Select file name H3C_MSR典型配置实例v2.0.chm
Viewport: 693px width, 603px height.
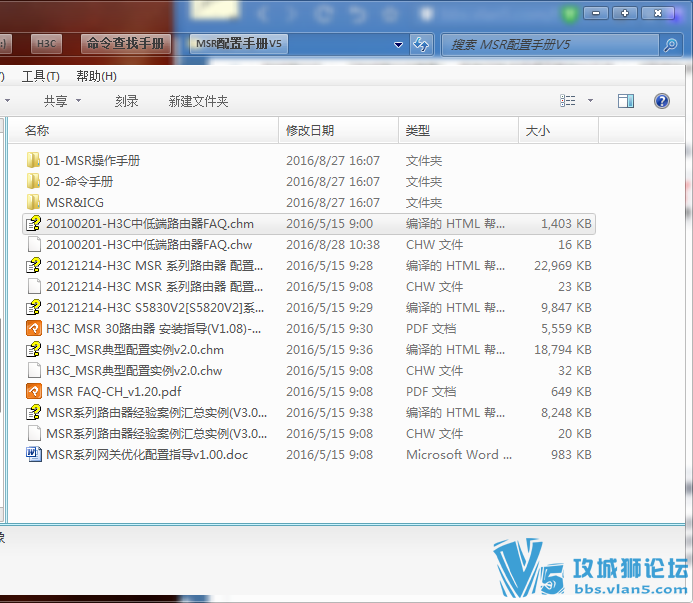[135, 350]
